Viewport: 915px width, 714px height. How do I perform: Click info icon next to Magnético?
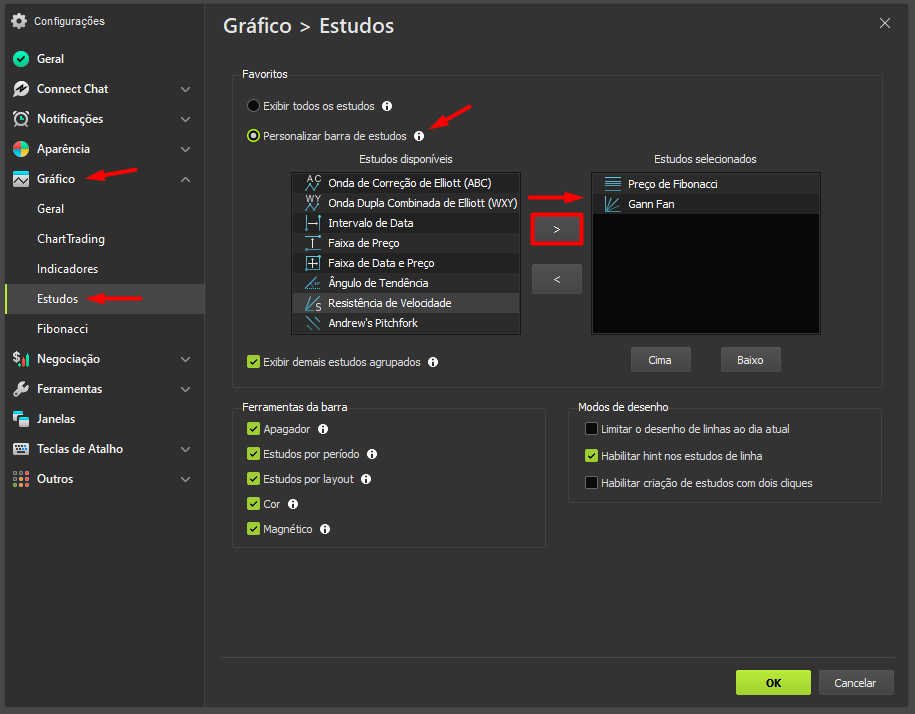click(x=325, y=529)
